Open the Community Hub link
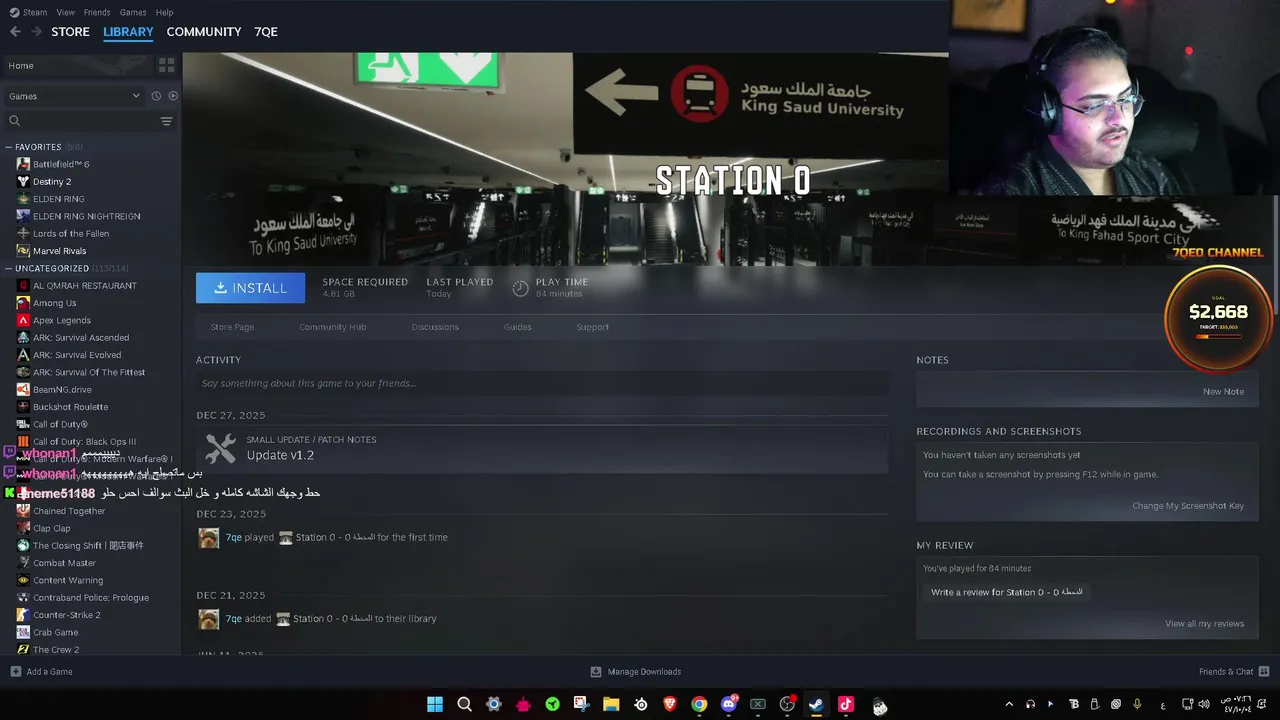This screenshot has height=720, width=1280. click(333, 327)
